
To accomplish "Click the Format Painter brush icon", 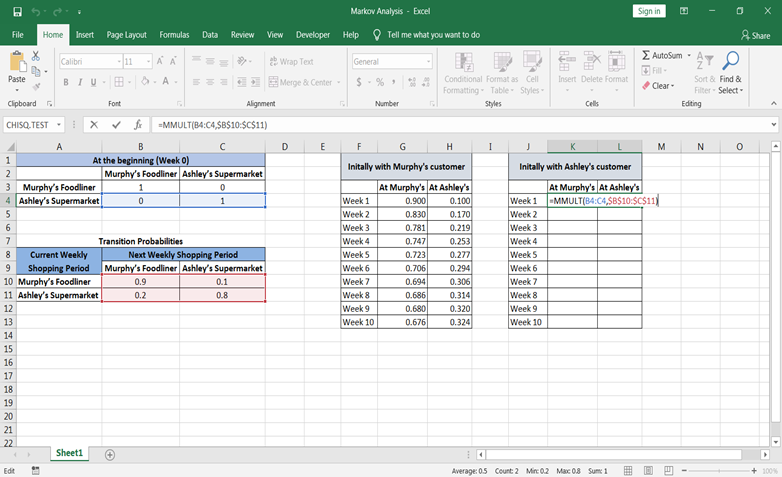I will (x=36, y=87).
